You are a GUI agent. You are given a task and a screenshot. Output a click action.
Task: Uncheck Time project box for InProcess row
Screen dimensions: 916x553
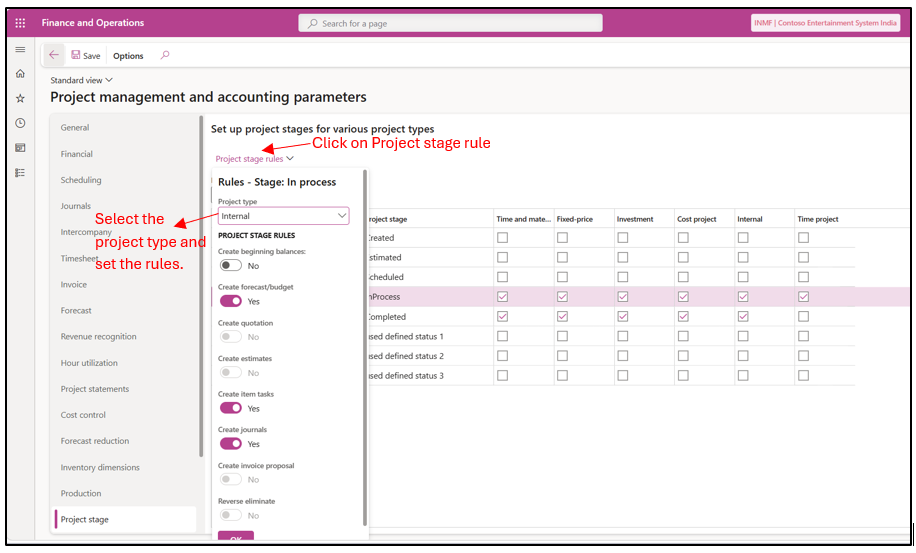pos(804,297)
